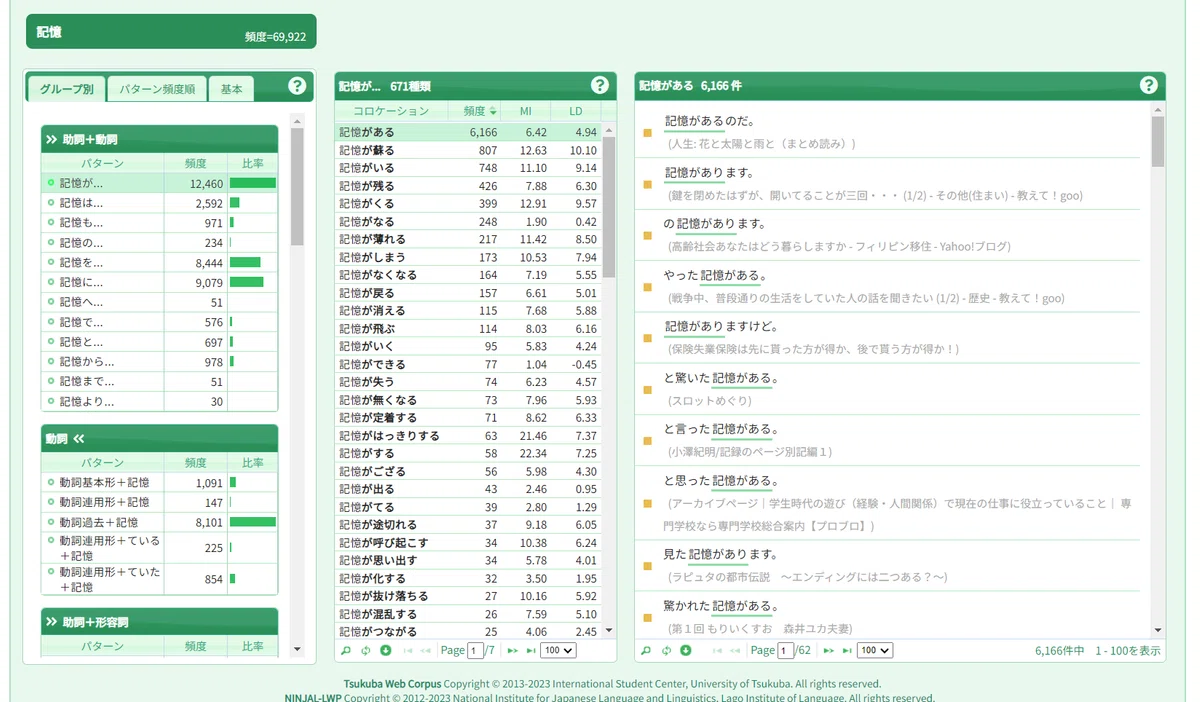The image size is (1200, 702).
Task: Sort collocations by 頻度 column
Action: pos(474,111)
